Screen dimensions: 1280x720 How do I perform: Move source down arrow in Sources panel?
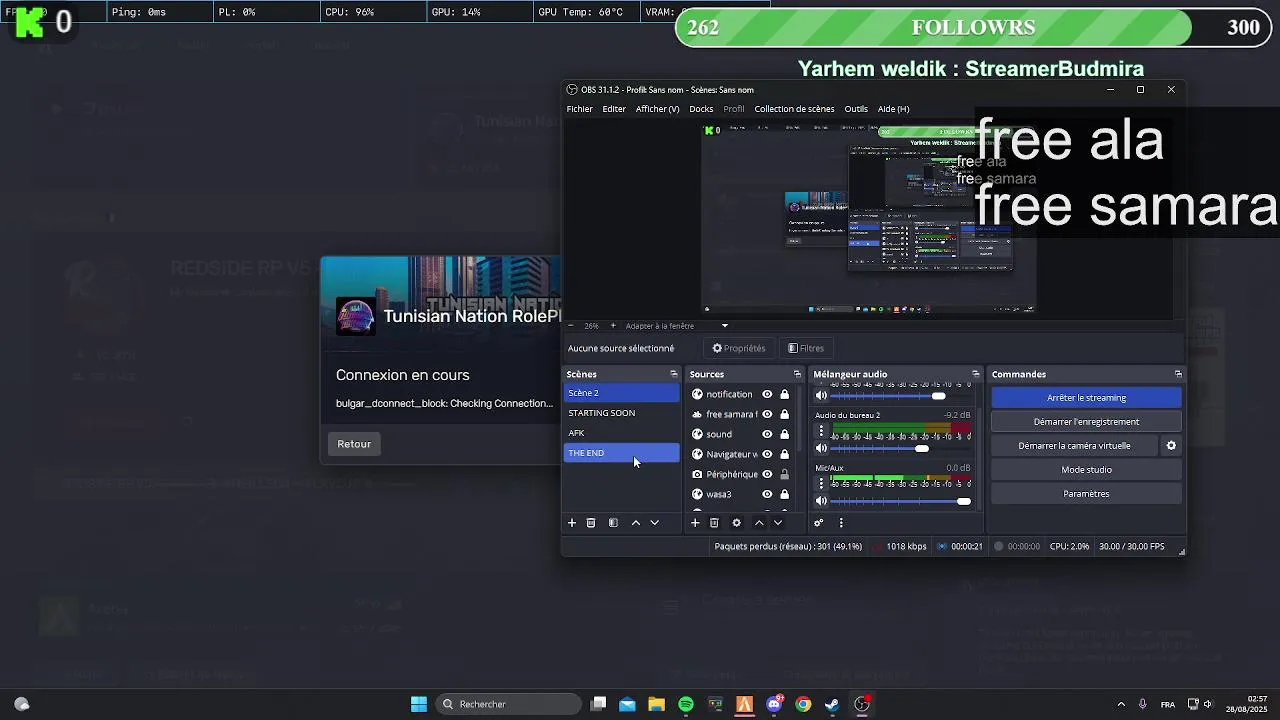click(778, 523)
